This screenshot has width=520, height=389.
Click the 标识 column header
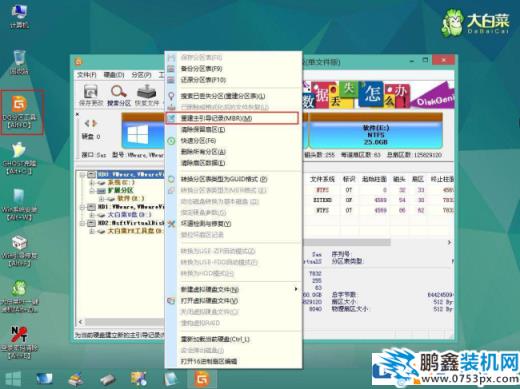click(x=349, y=179)
